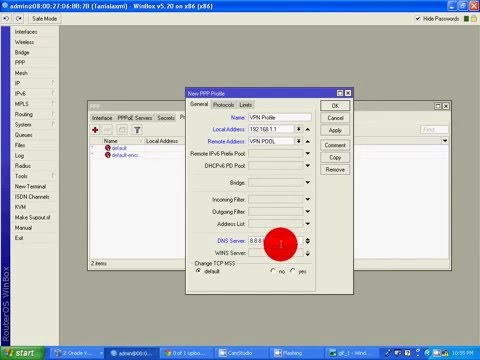Collapse Remote Address field with up arrow
Image resolution: width=480 pixels, height=360 pixels.
[308, 141]
